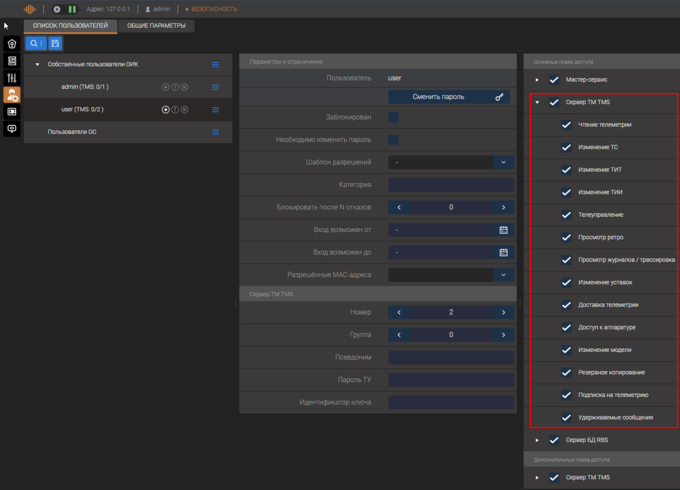Switch to the 'Общие параметры' tab
Image resolution: width=680 pixels, height=490 pixels.
tap(155, 26)
